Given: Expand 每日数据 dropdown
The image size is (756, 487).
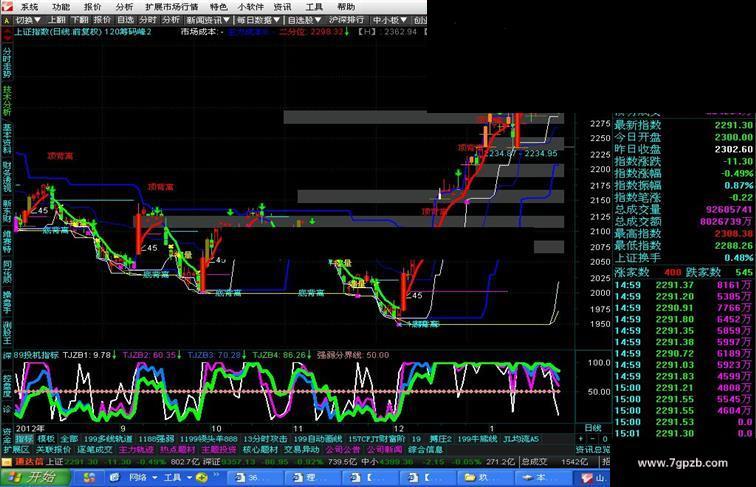Looking at the screenshot, I should point(258,20).
